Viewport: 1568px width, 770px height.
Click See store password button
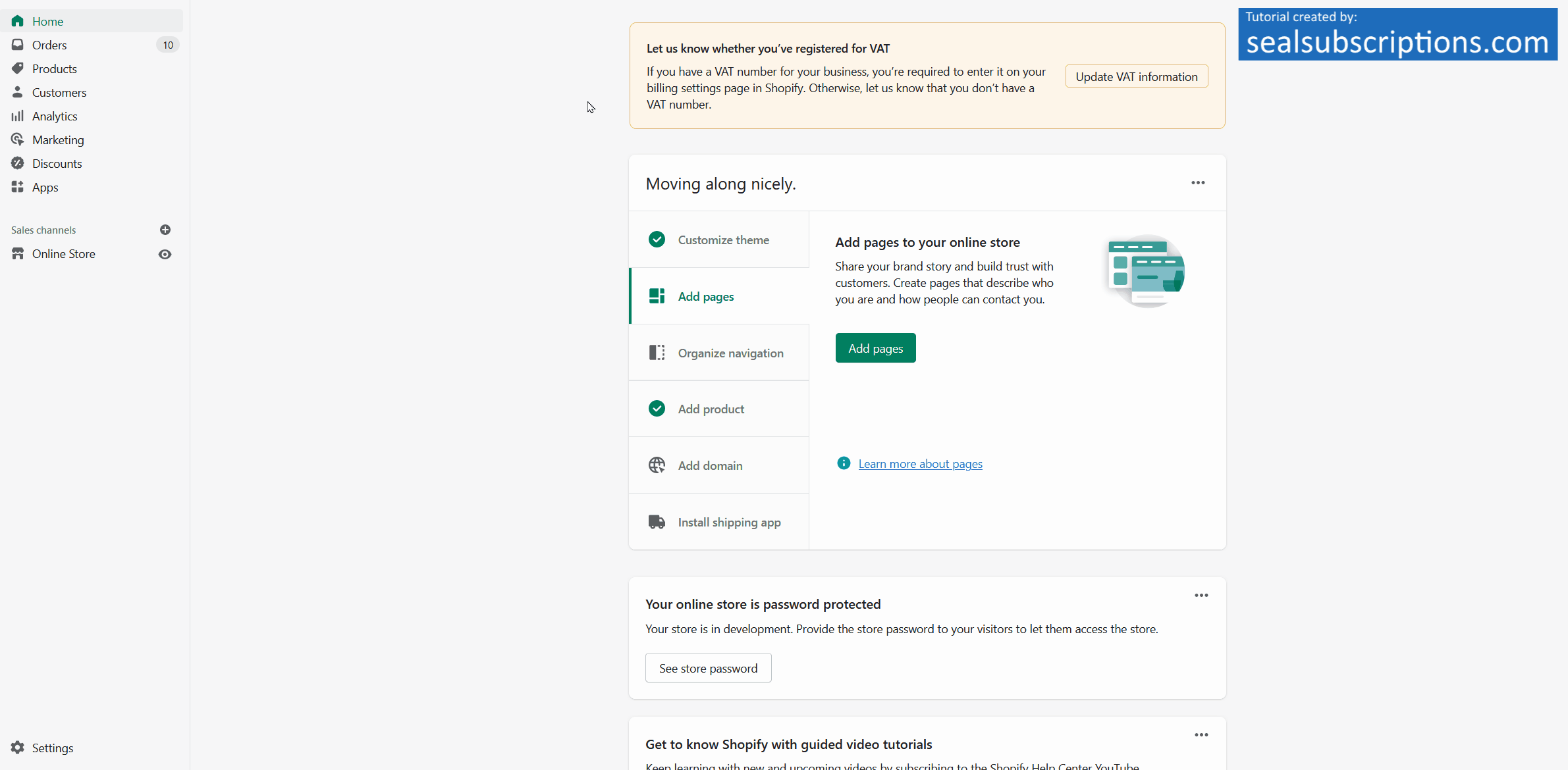tap(708, 668)
